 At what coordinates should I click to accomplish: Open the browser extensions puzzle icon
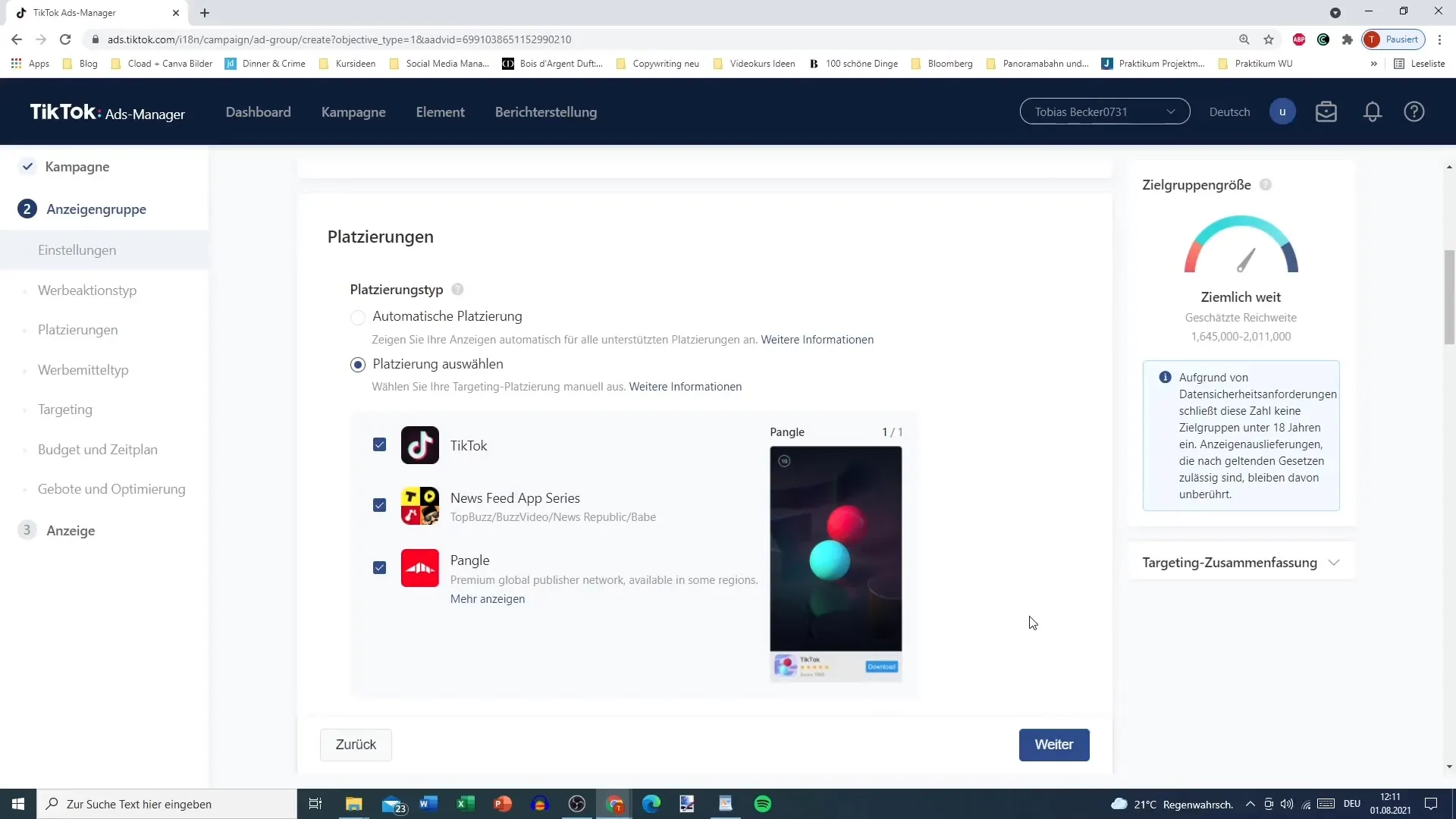(x=1348, y=39)
